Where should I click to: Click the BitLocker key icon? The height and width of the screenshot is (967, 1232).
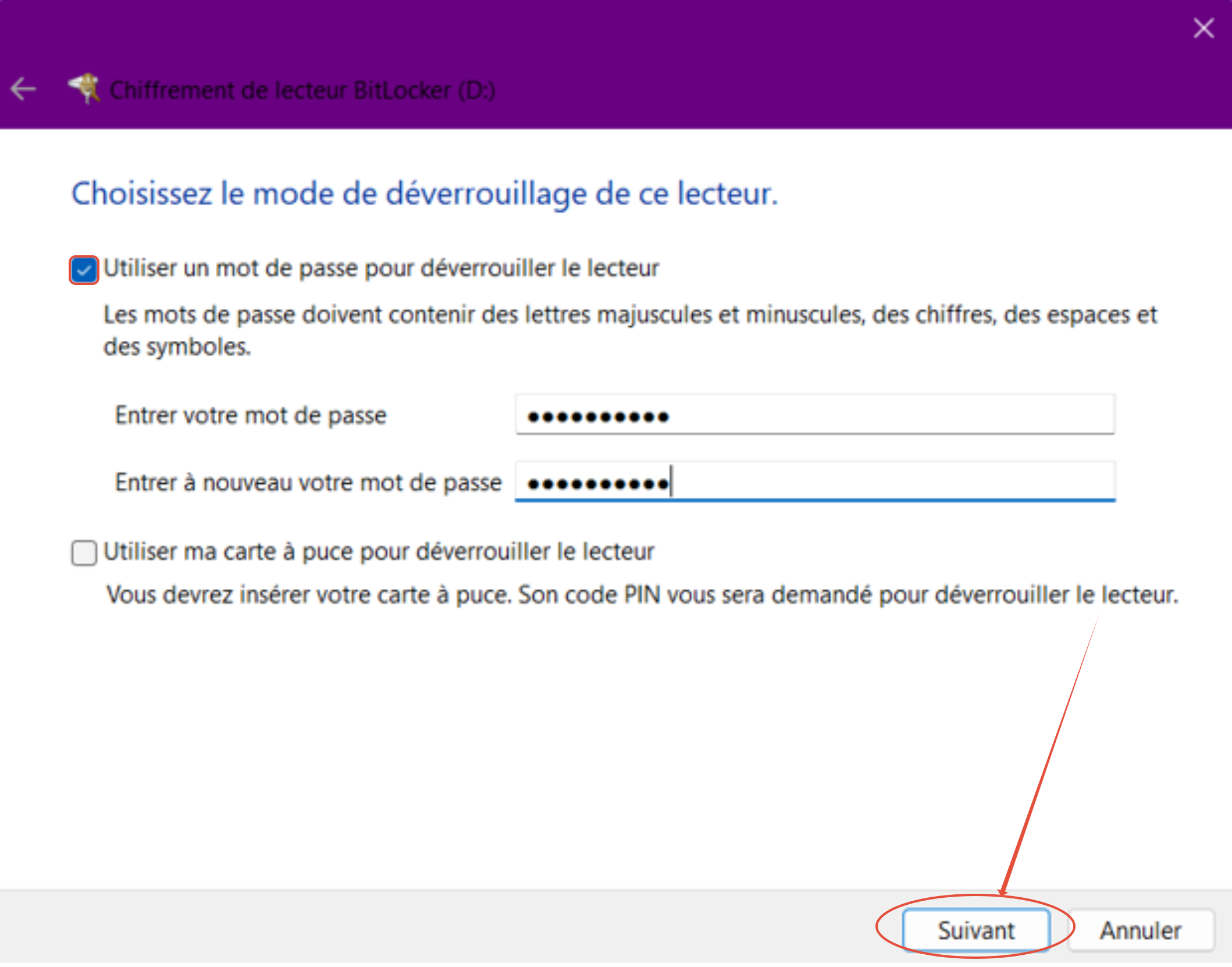(x=85, y=88)
